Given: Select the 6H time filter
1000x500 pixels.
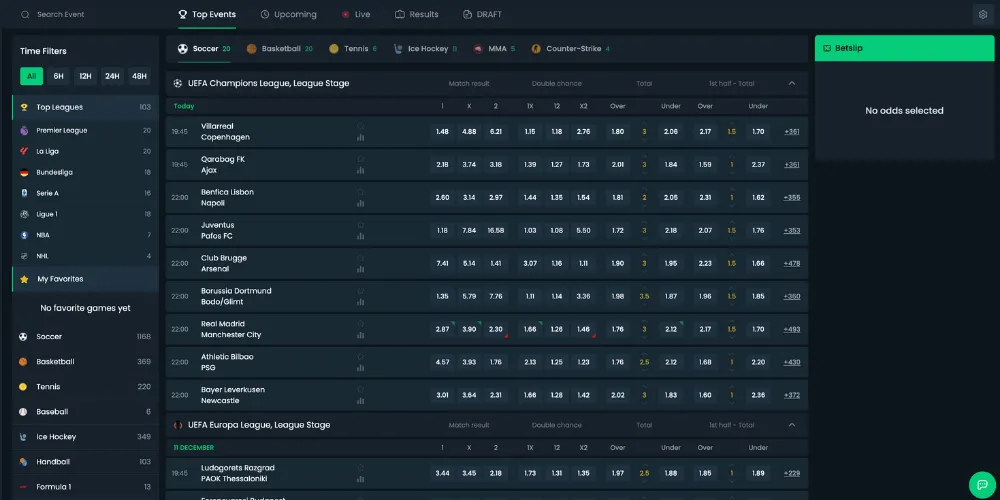Looking at the screenshot, I should tap(59, 76).
